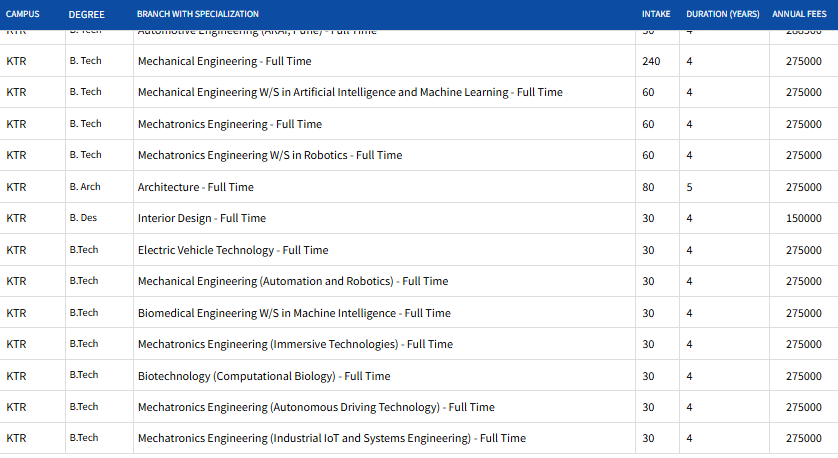
Task: Click Mechatronics Engineering (Autonomous Driving Technology) entry
Action: [315, 407]
